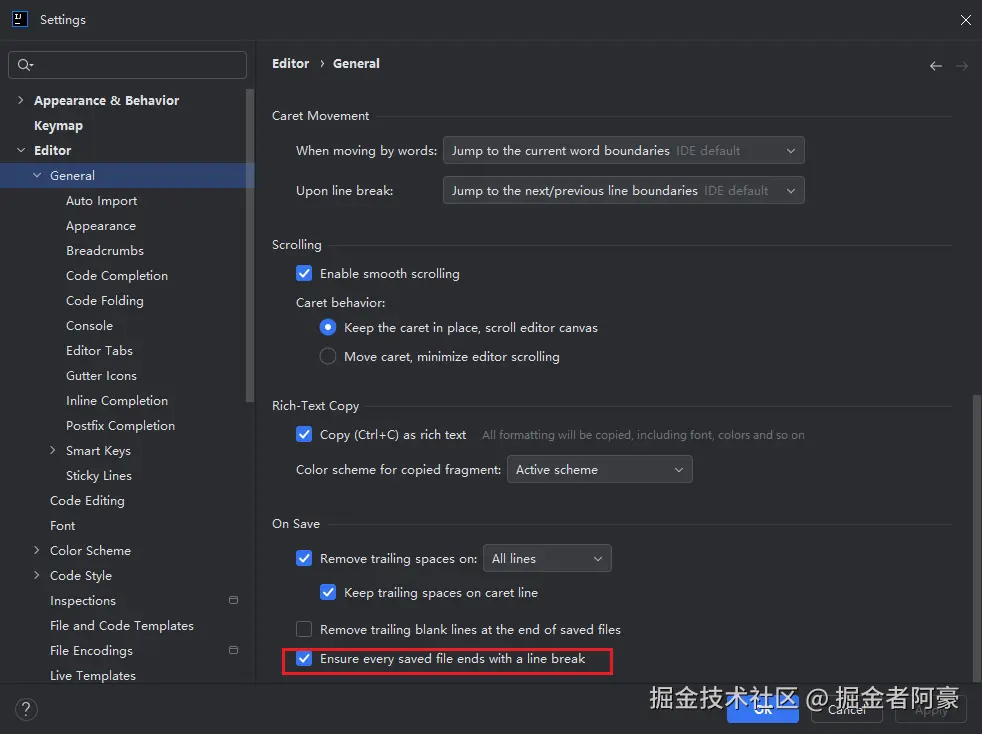Screen dimensions: 982x734
Task: Open Postfix Completion settings
Action: tap(120, 426)
